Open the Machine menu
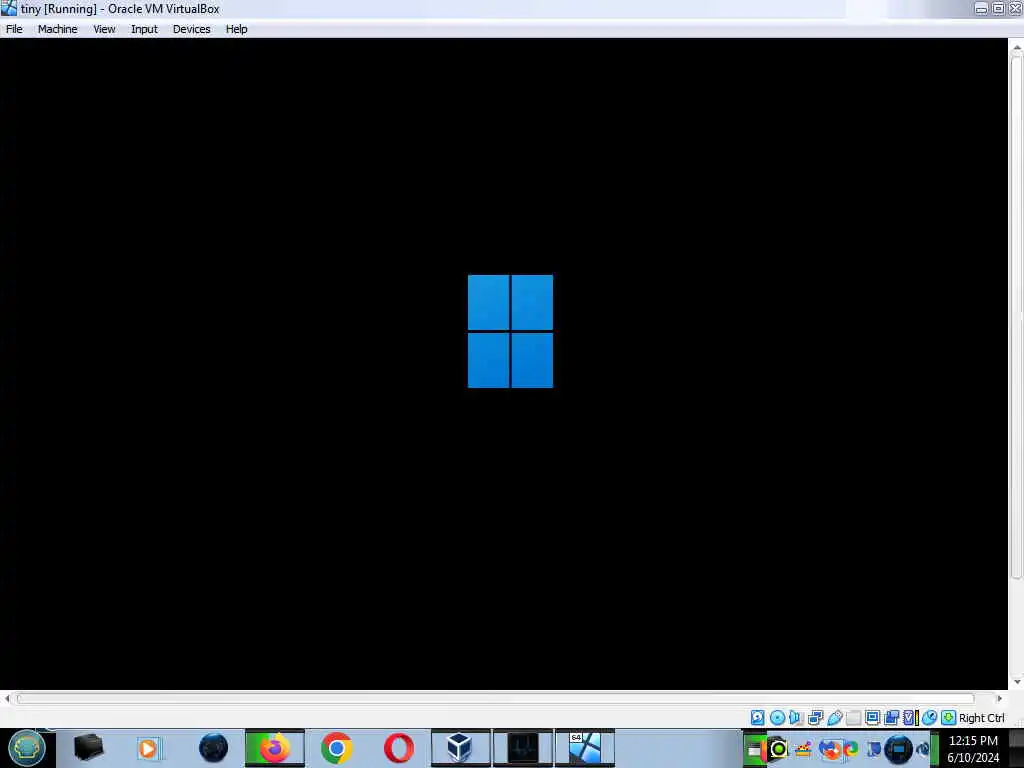Image resolution: width=1024 pixels, height=768 pixels. click(57, 29)
